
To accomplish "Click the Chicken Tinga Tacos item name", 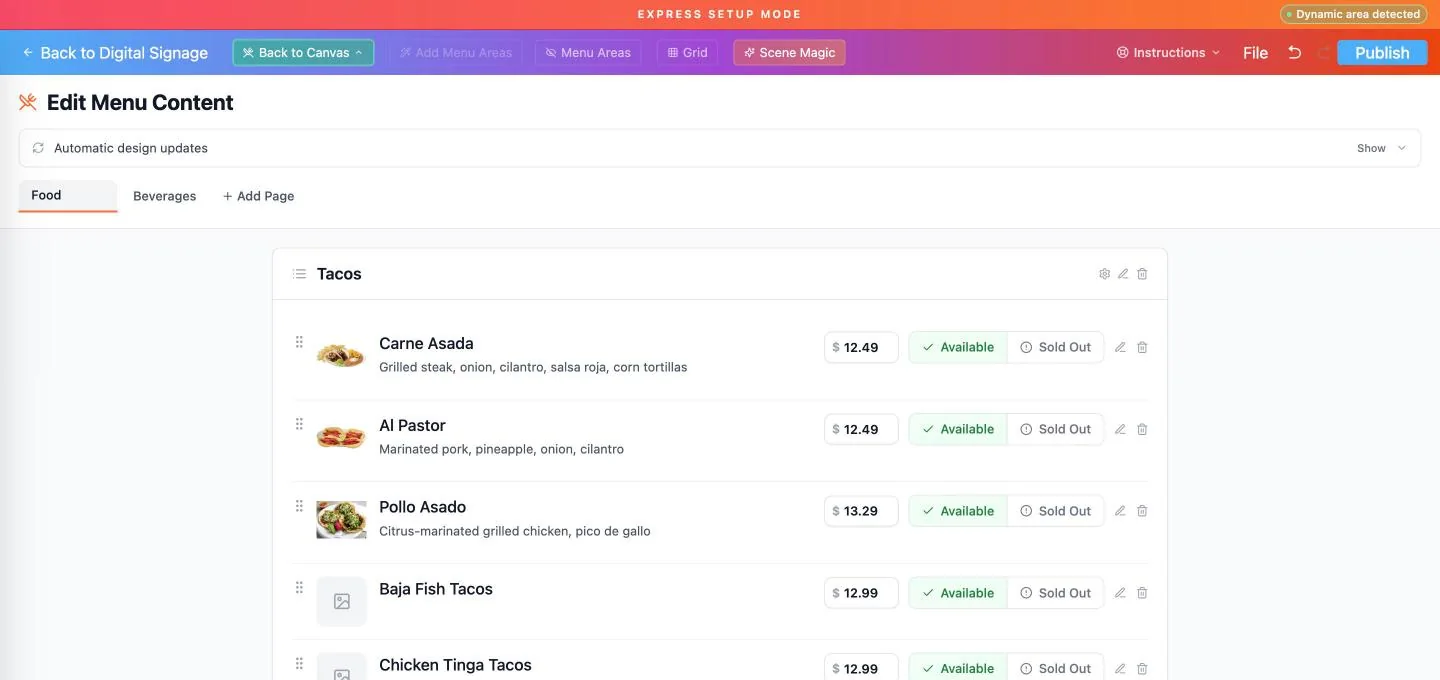I will [455, 665].
